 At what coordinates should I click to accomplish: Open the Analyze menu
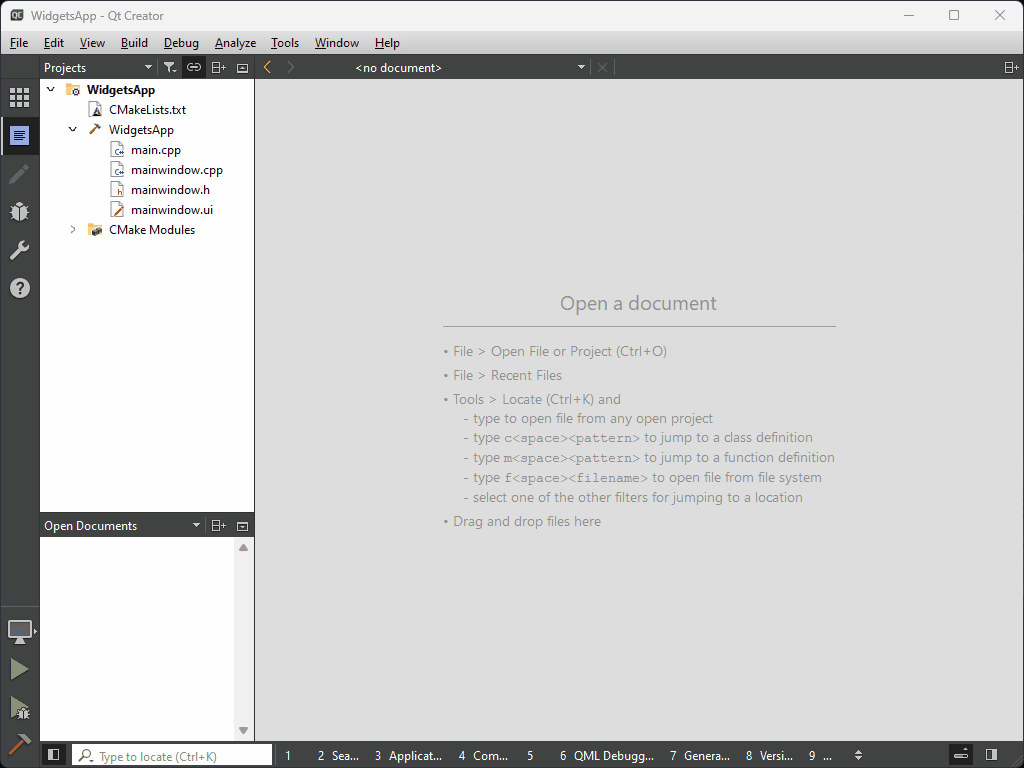(235, 43)
